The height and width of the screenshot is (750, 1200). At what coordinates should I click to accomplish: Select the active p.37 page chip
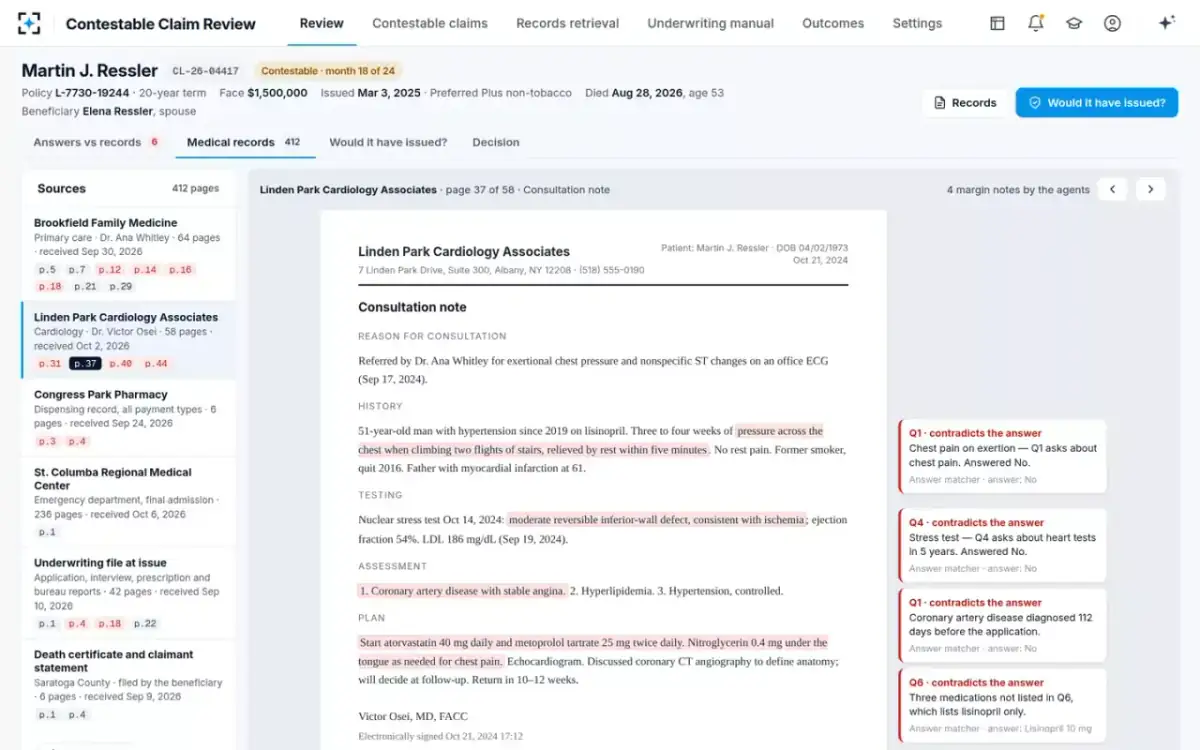[85, 364]
